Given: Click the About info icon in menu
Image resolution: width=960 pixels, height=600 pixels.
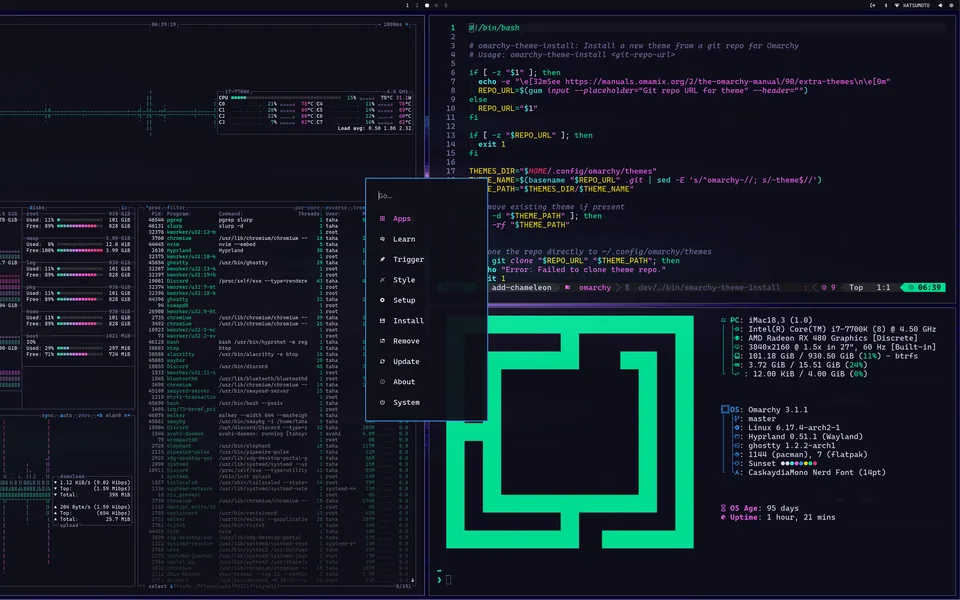Looking at the screenshot, I should pos(383,381).
